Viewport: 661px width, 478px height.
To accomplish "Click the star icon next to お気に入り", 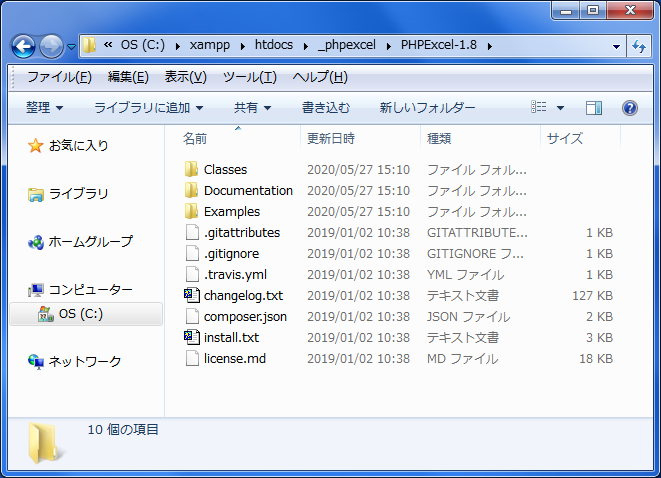I will tap(35, 145).
